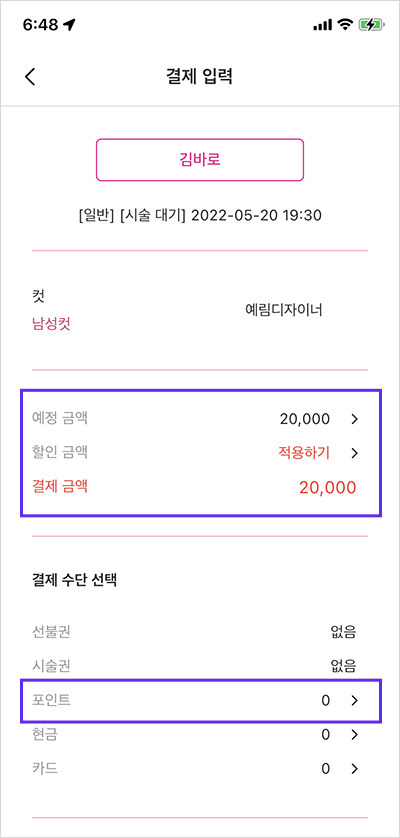Tap the back arrow icon
This screenshot has width=400, height=838.
coord(30,76)
